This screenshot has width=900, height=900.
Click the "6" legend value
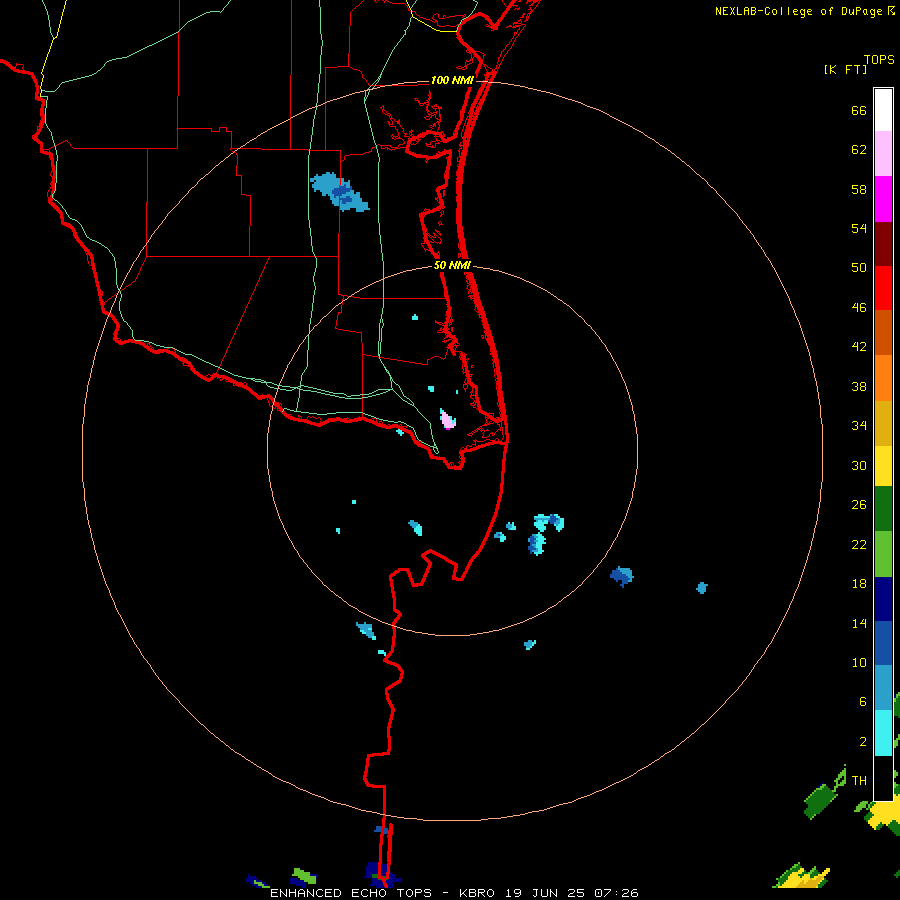click(x=862, y=702)
